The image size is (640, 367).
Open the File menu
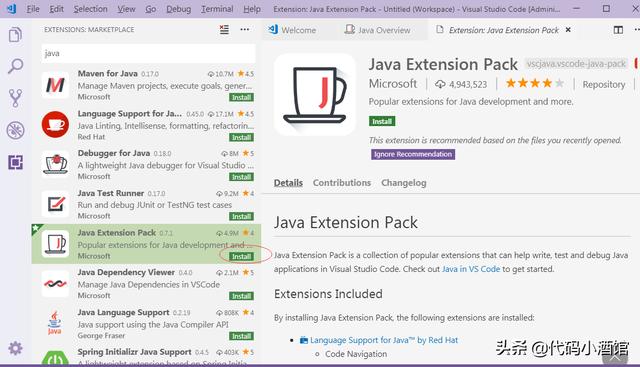33,9
